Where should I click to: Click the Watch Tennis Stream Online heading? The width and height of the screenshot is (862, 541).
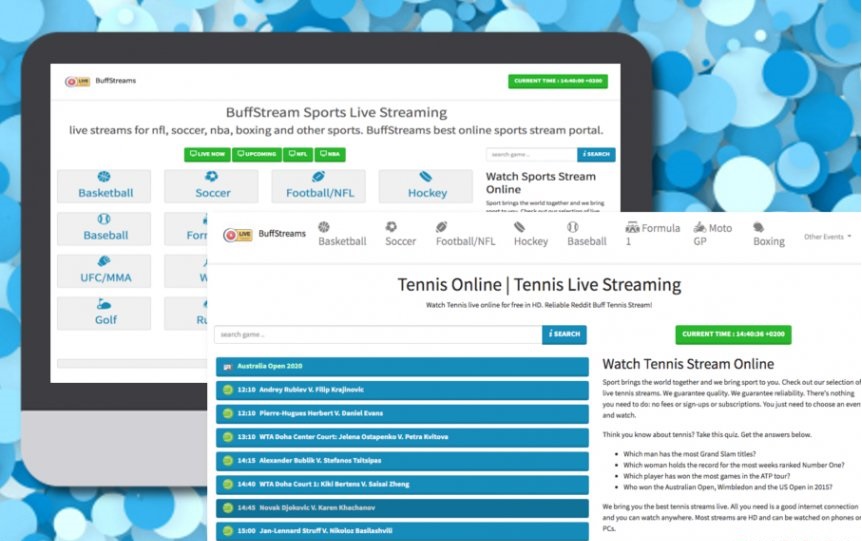[688, 364]
